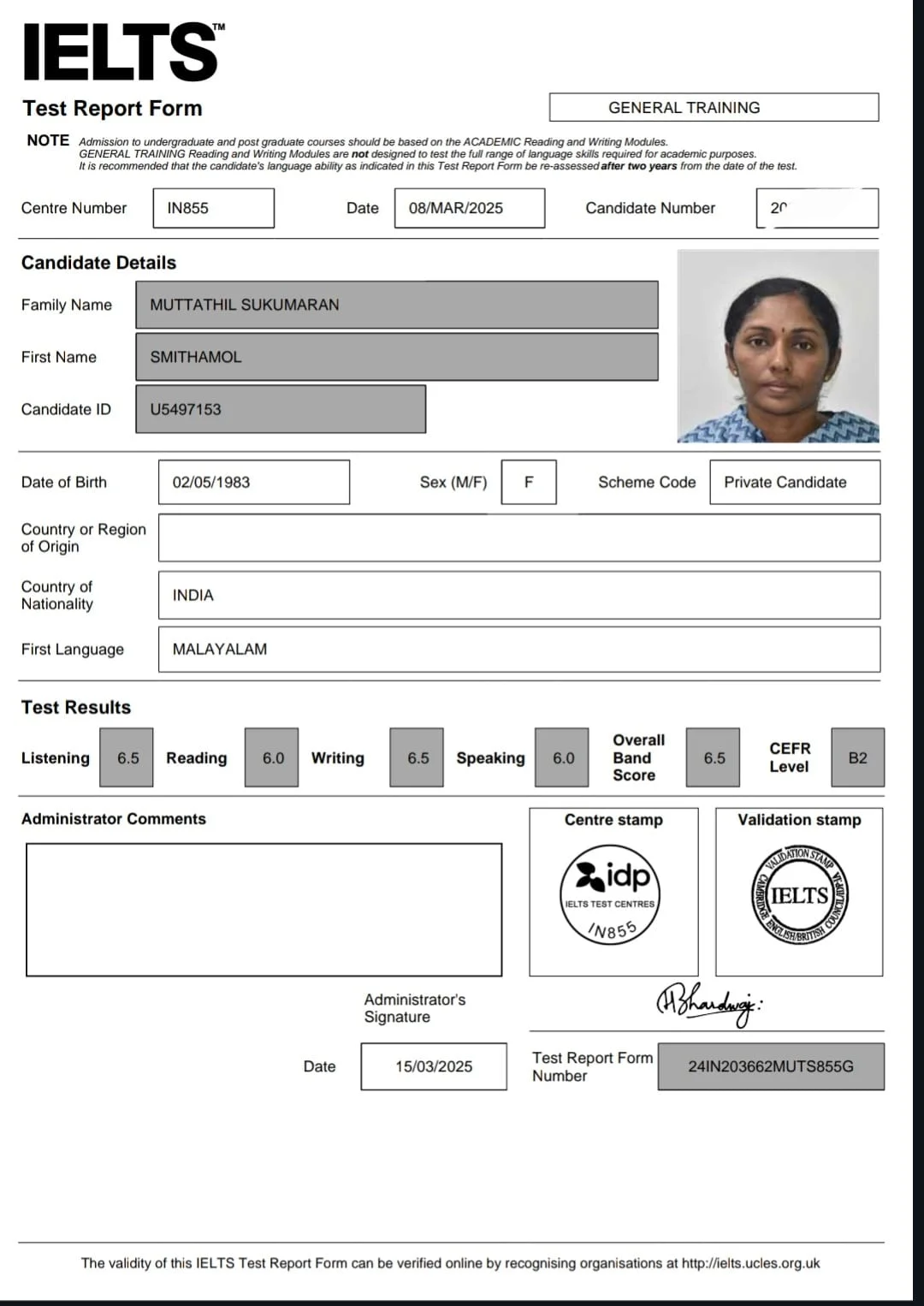924x1306 pixels.
Task: Click the 'Speaking' label
Action: coord(490,757)
